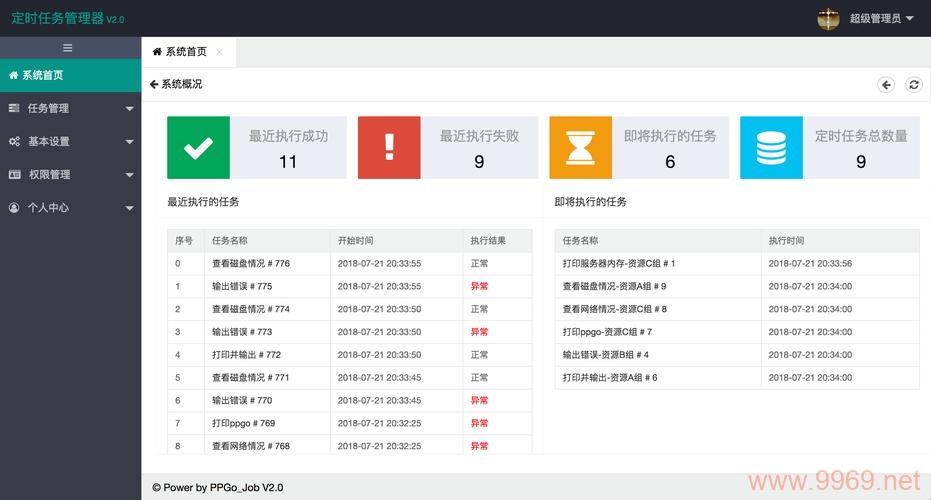Click the left arrow beside 系统概况
Viewport: 931px width, 500px height.
[x=154, y=84]
